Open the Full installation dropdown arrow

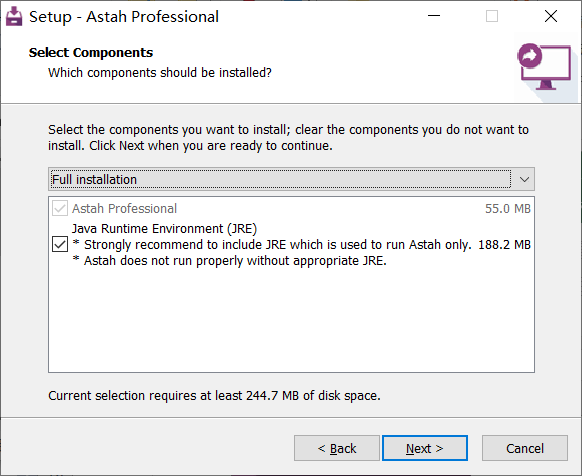click(x=524, y=179)
